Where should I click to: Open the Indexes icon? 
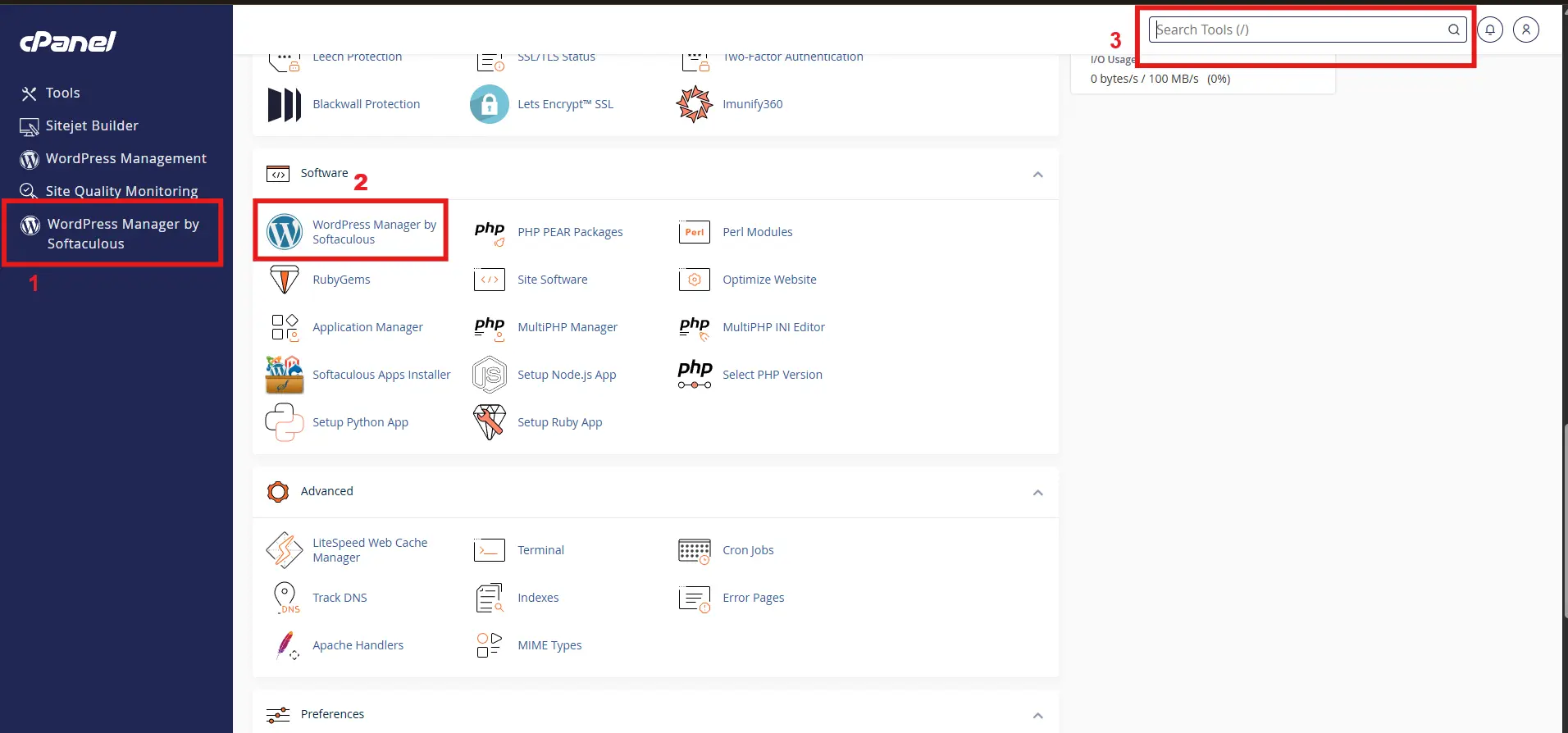pyautogui.click(x=490, y=598)
